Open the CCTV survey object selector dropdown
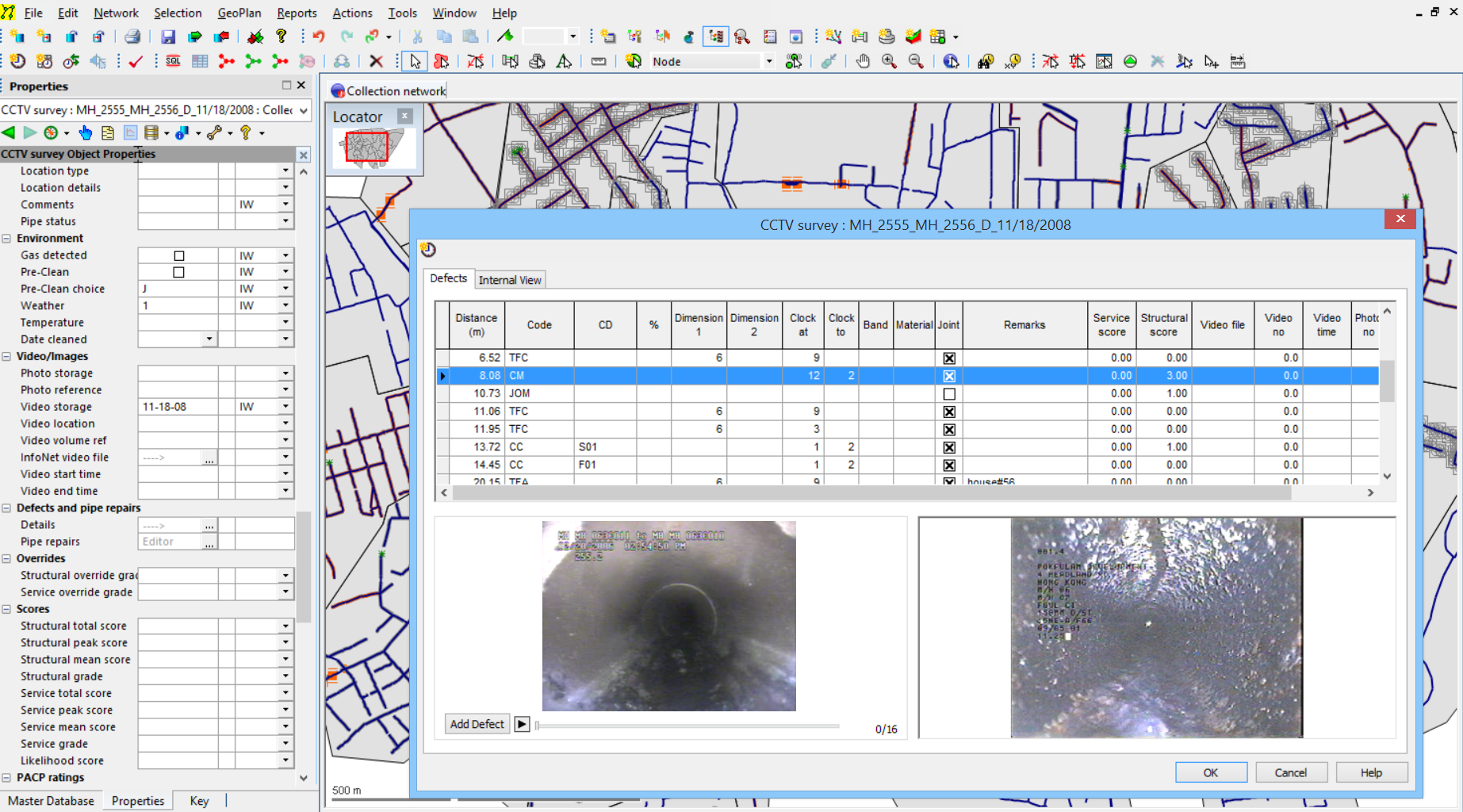This screenshot has height=812, width=1463. [x=303, y=110]
